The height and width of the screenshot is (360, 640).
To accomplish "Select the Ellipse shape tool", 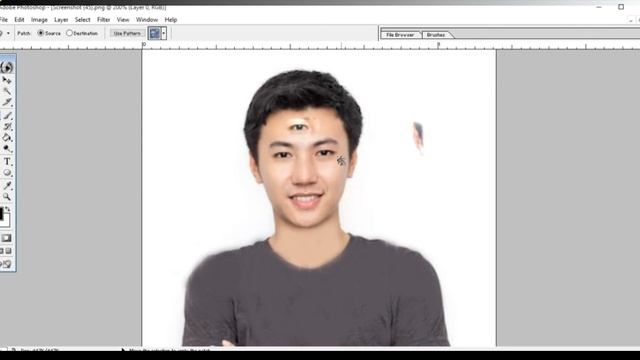I will pyautogui.click(x=7, y=173).
